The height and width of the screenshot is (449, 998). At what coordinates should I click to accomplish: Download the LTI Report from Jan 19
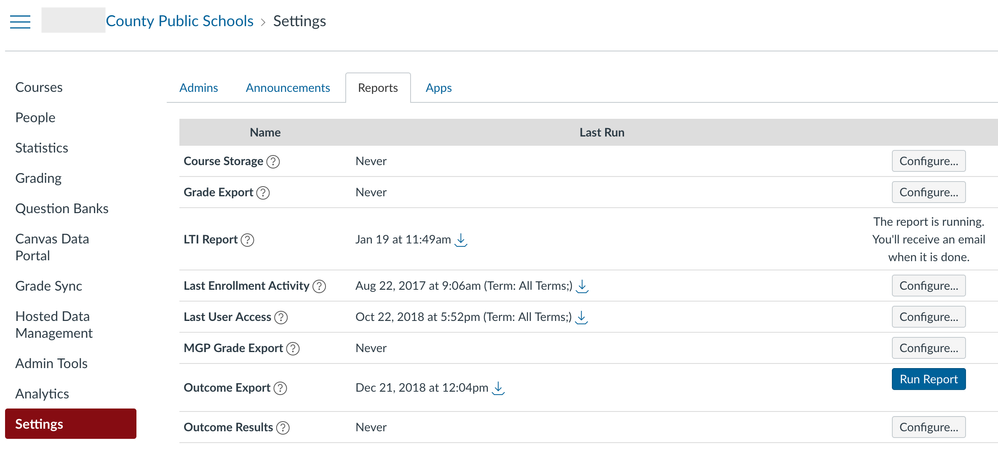(x=461, y=240)
